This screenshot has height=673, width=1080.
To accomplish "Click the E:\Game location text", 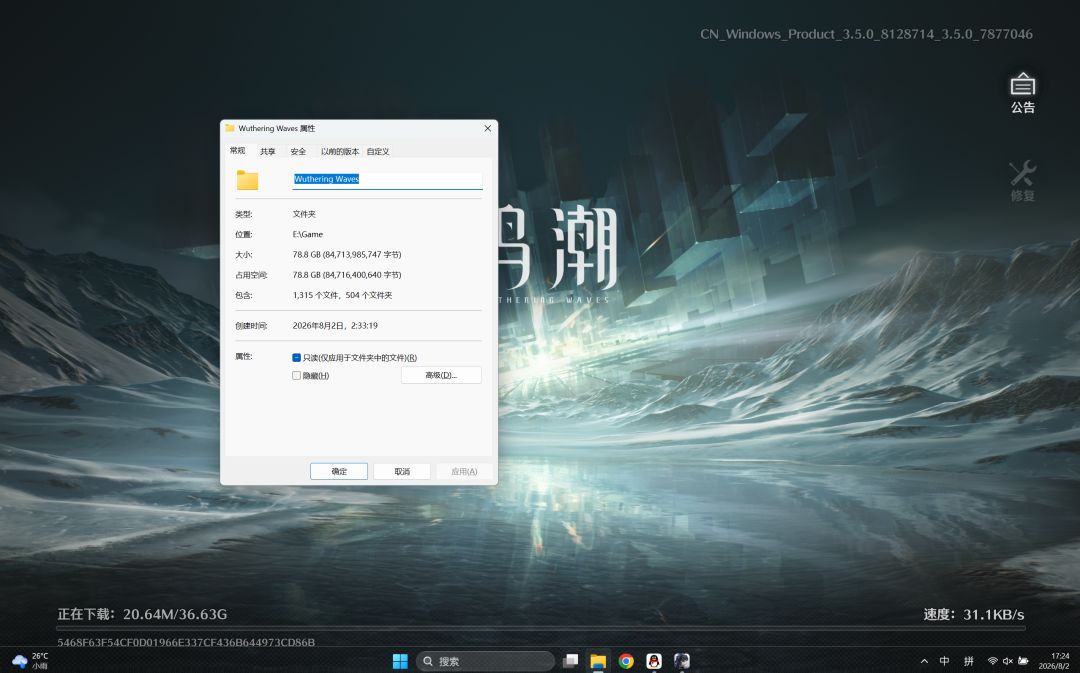I will coord(308,234).
